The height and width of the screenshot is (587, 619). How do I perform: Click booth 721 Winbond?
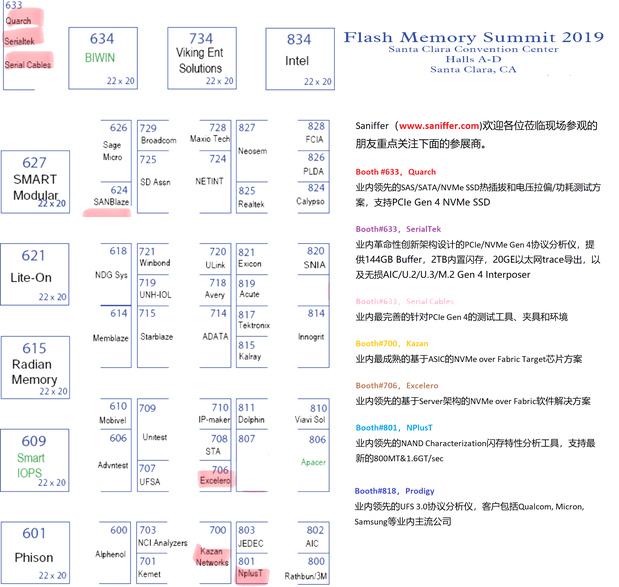tap(153, 259)
